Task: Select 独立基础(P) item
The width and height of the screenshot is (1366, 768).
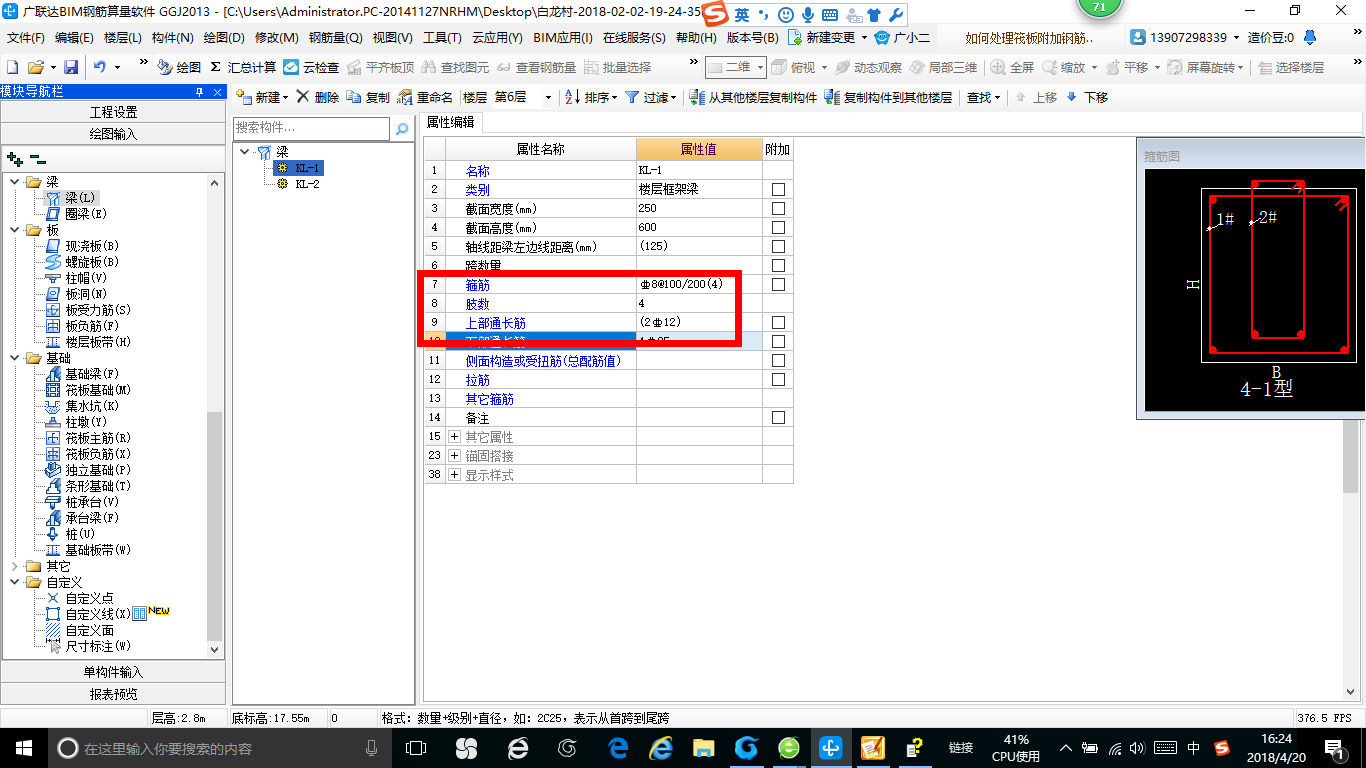Action: [88, 470]
